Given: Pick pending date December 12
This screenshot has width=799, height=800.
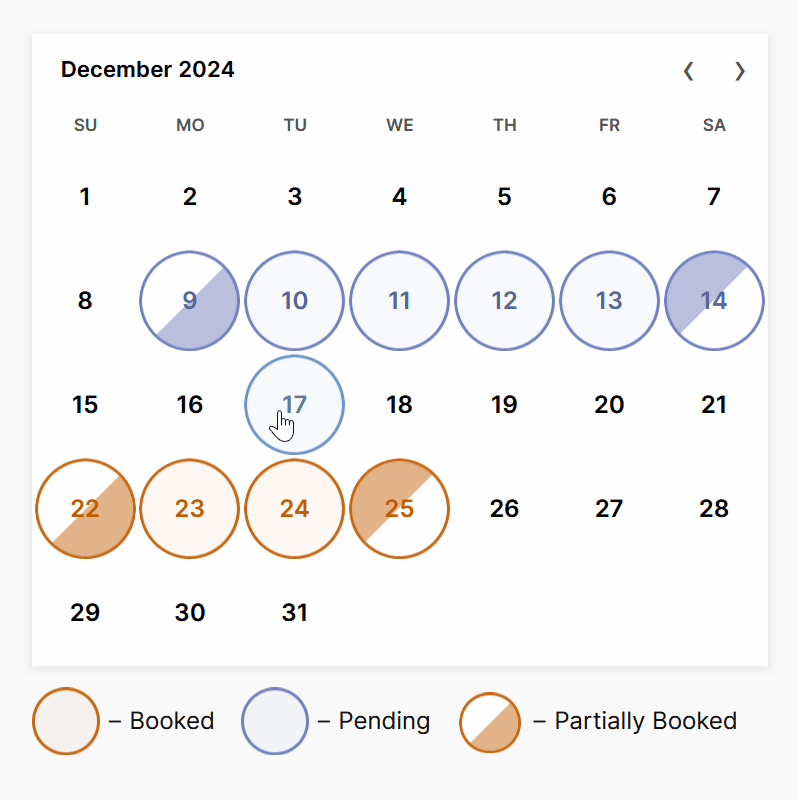Looking at the screenshot, I should click(504, 301).
